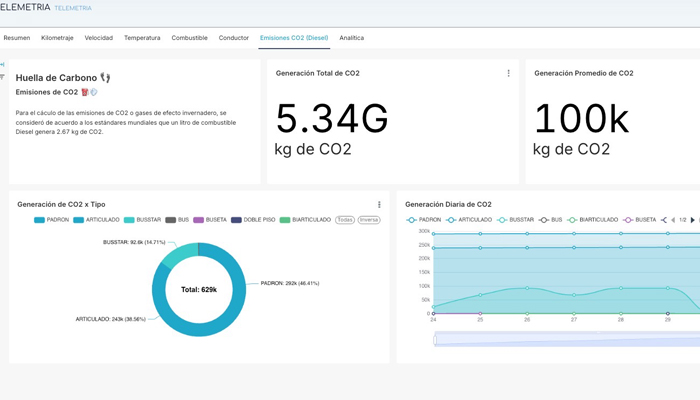Toggle BUSSTAR series in donut chart legend

[x=142, y=220]
